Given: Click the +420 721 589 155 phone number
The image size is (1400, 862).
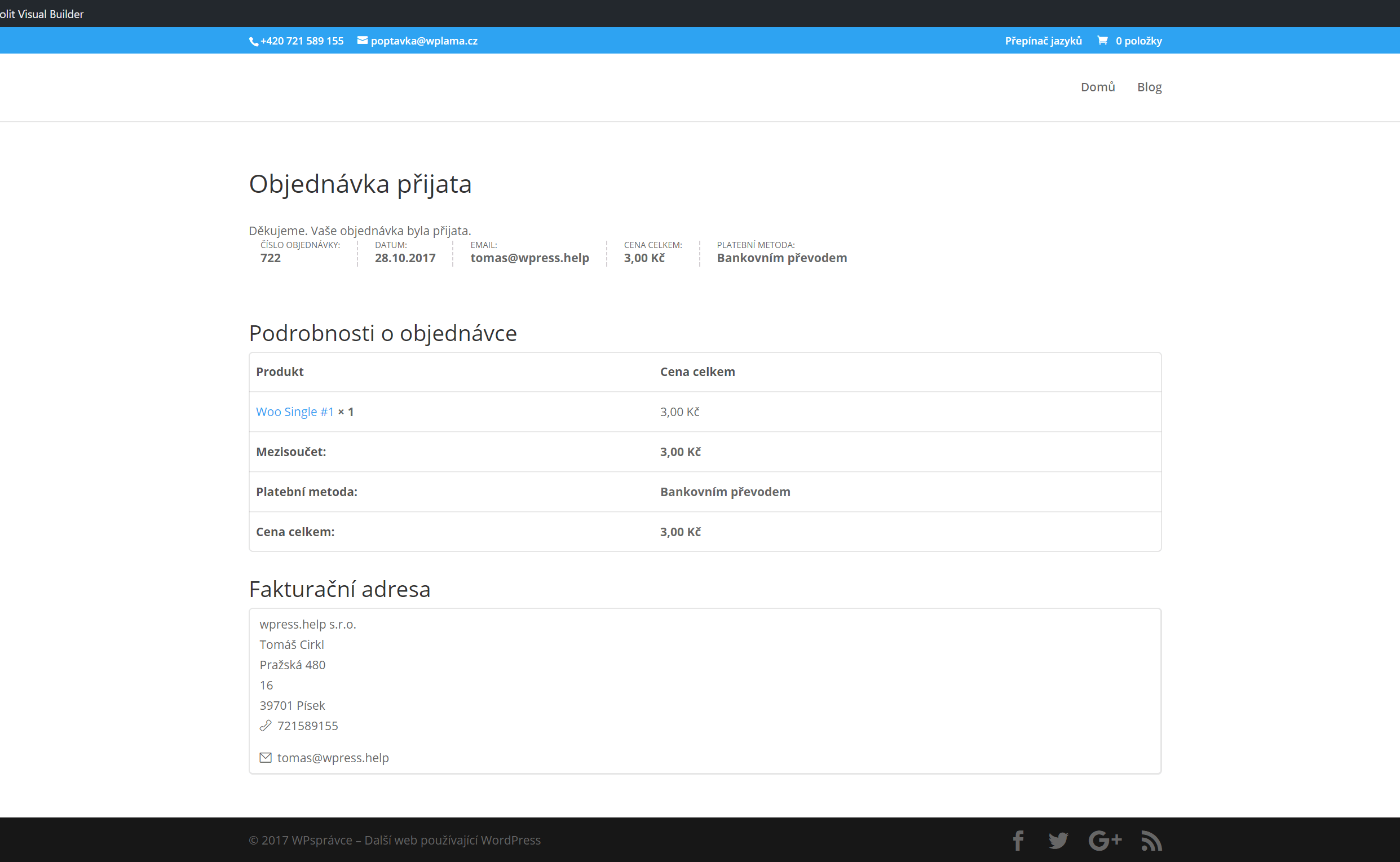Looking at the screenshot, I should (x=302, y=41).
